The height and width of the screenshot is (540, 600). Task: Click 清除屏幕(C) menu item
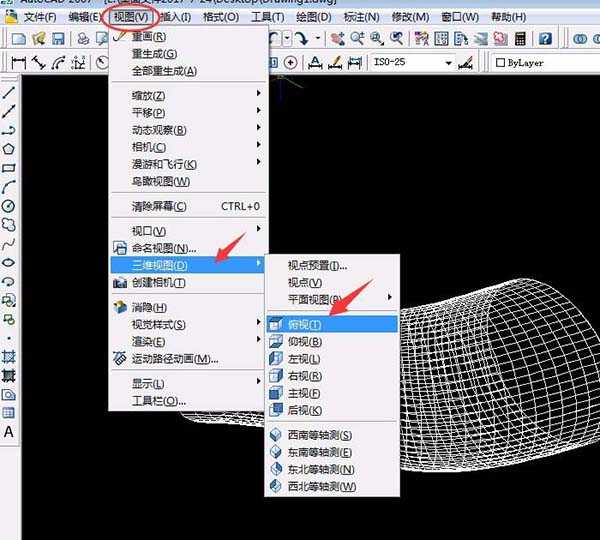coord(188,206)
